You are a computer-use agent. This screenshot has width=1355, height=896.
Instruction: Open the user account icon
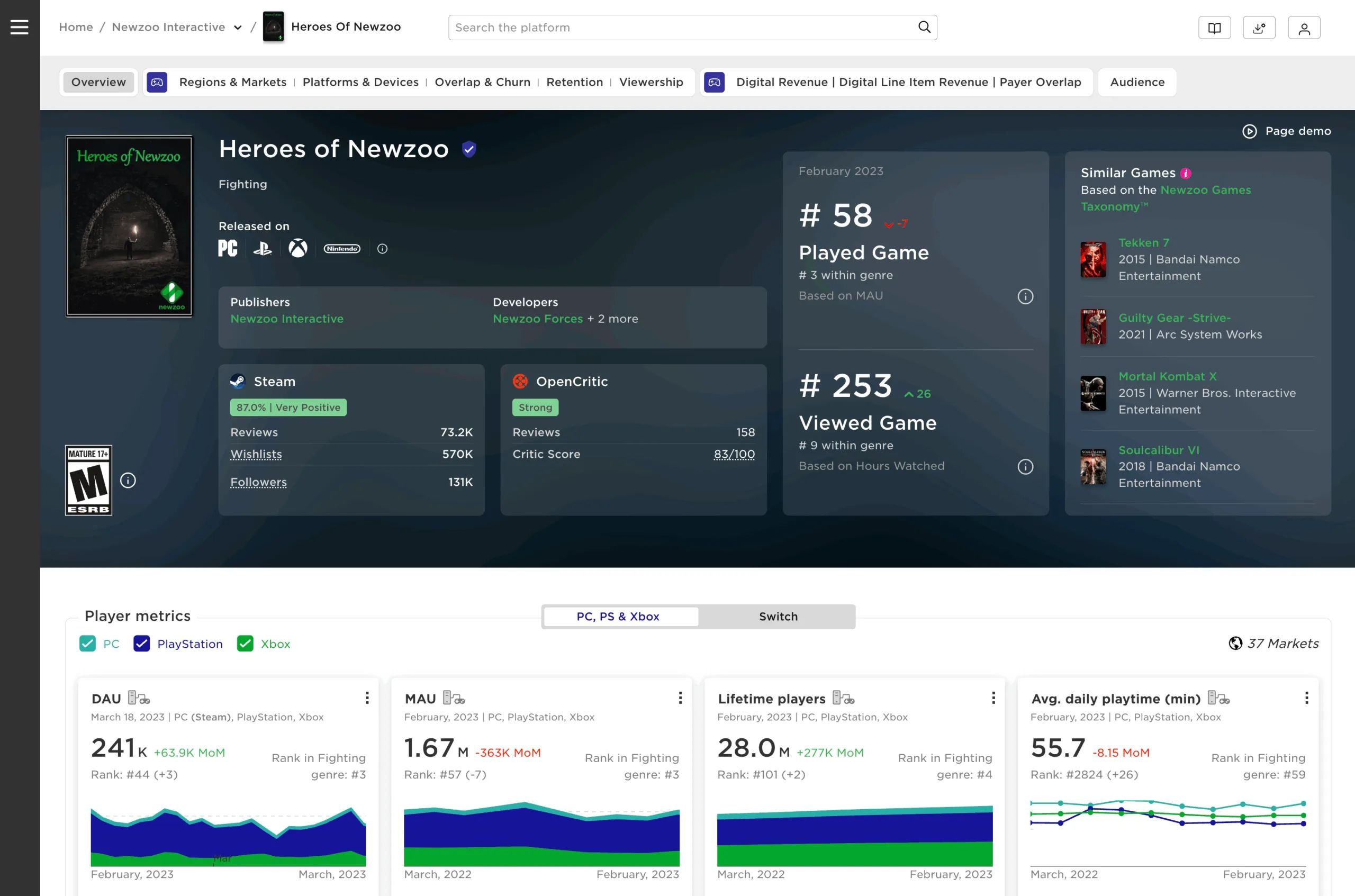1304,28
